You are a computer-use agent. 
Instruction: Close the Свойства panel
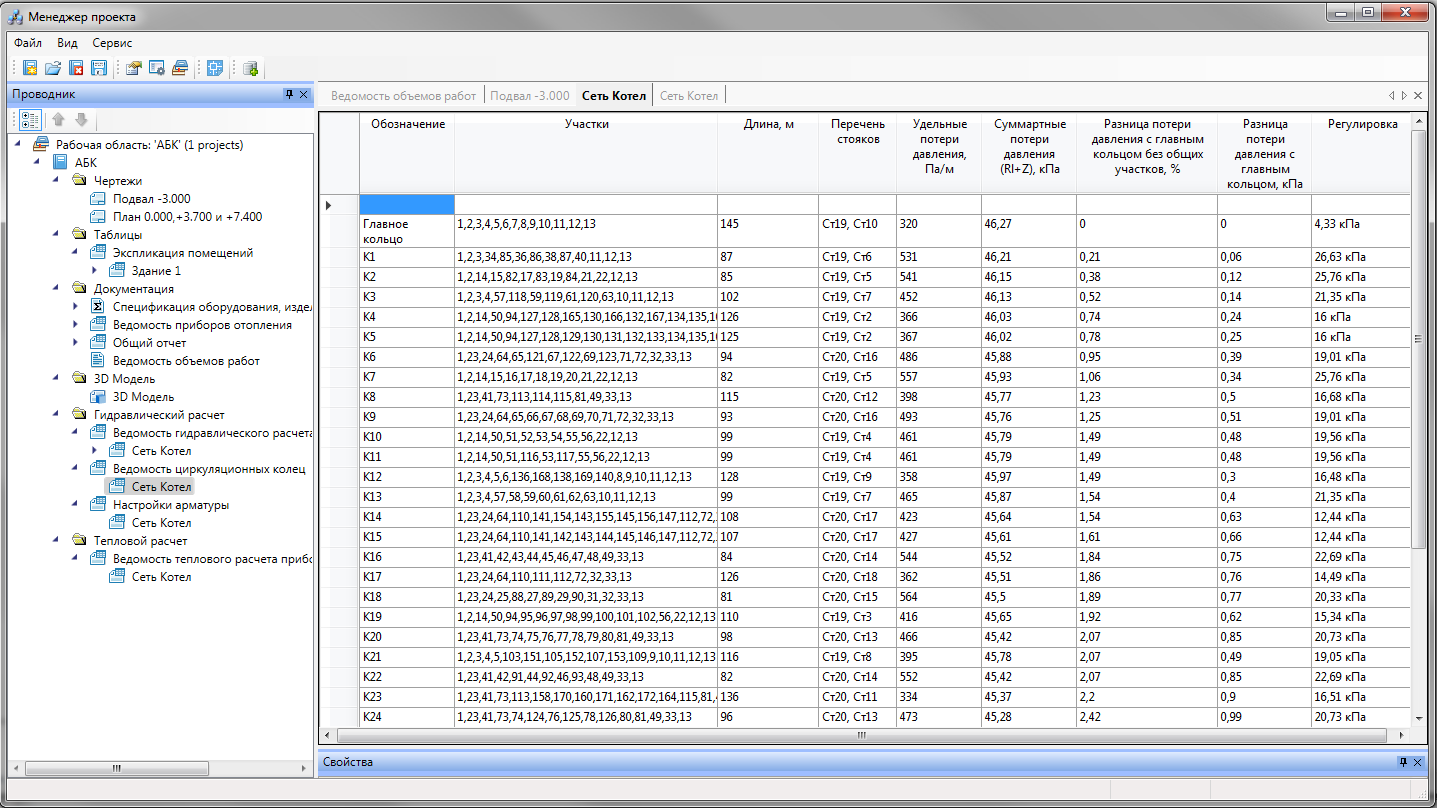pyautogui.click(x=1417, y=762)
